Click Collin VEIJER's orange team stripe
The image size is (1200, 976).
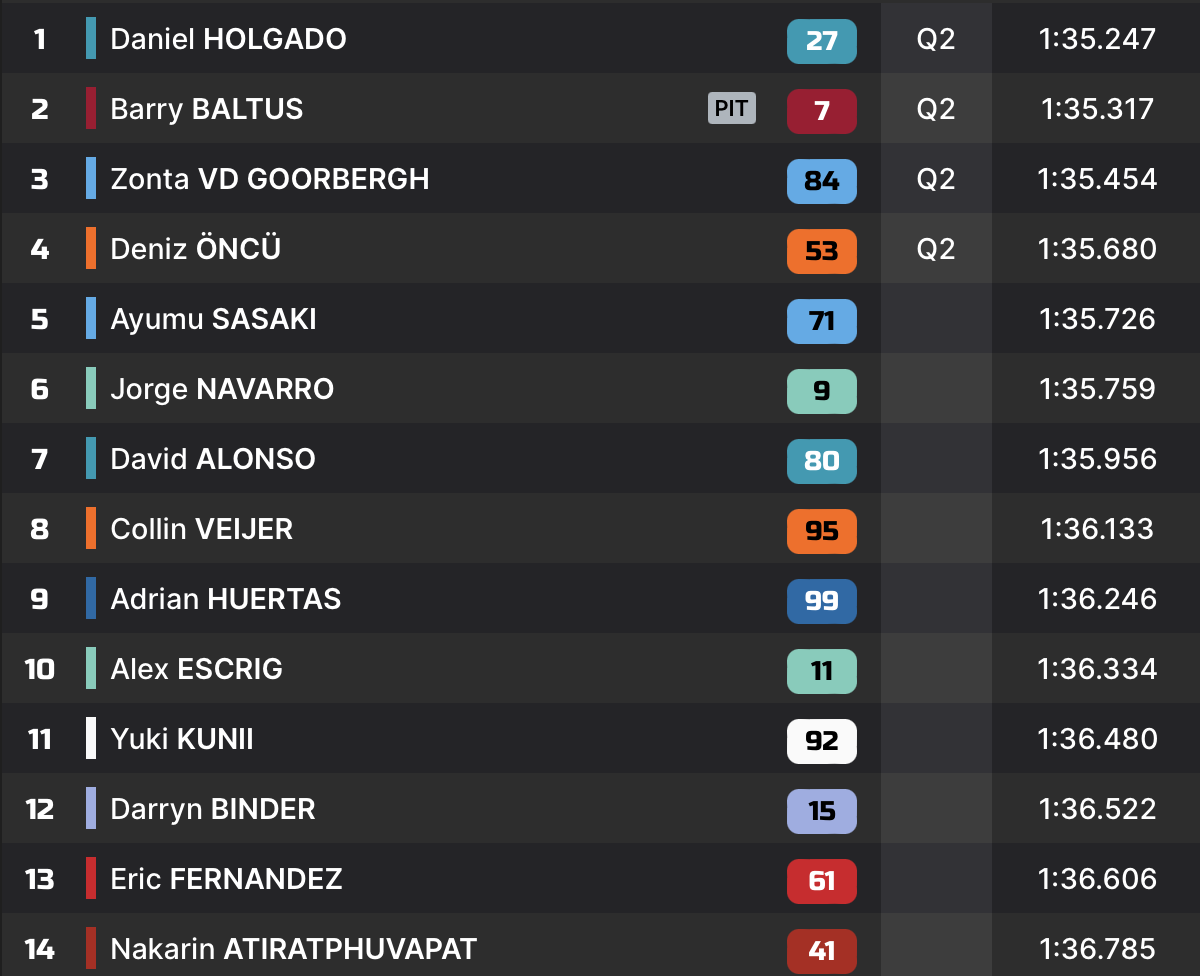91,529
